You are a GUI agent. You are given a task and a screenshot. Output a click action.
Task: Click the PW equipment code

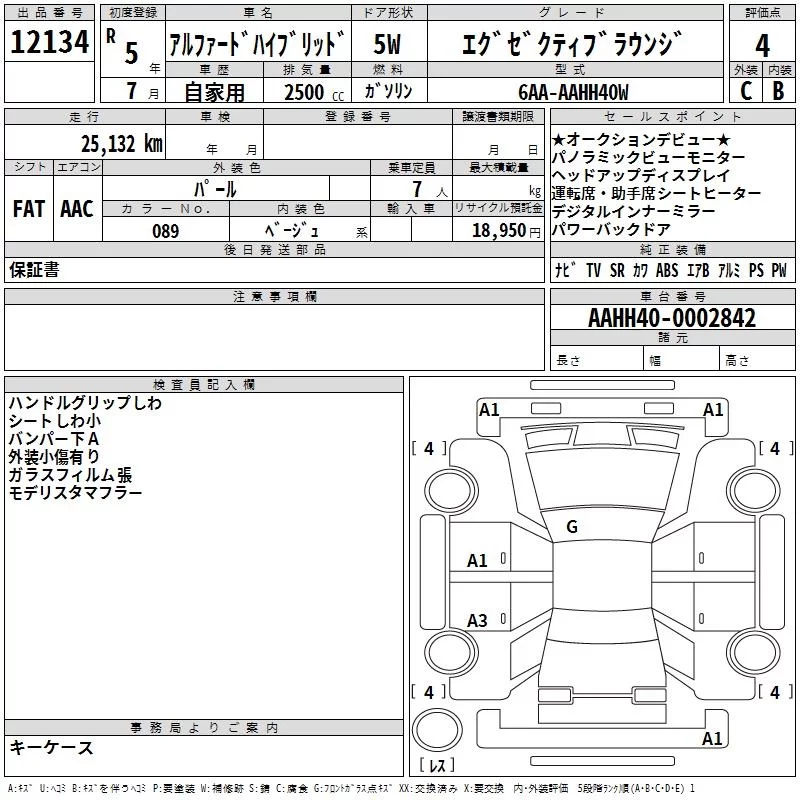pos(779,270)
